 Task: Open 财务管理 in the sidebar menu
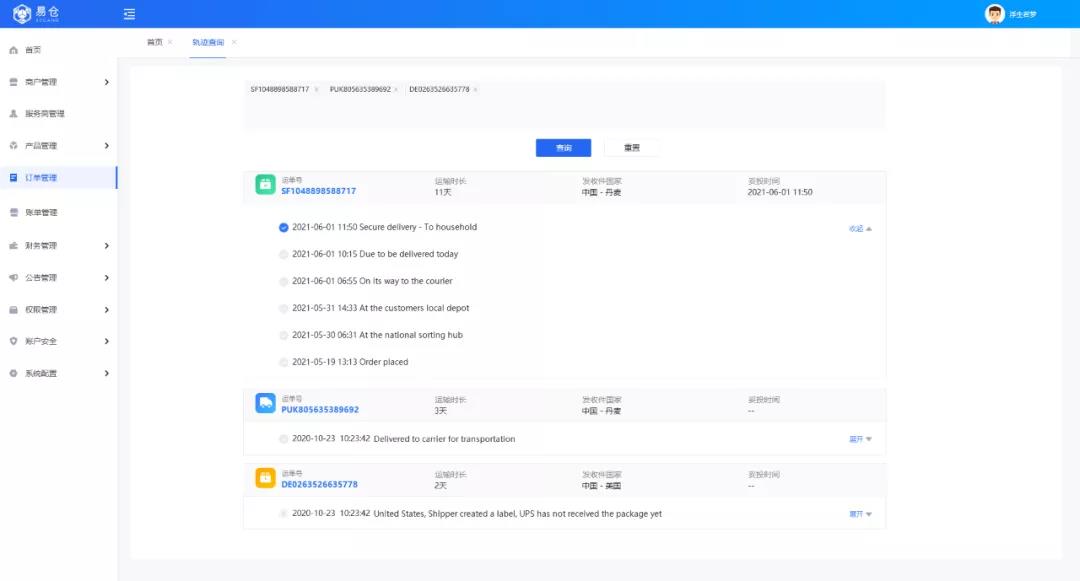coord(42,245)
